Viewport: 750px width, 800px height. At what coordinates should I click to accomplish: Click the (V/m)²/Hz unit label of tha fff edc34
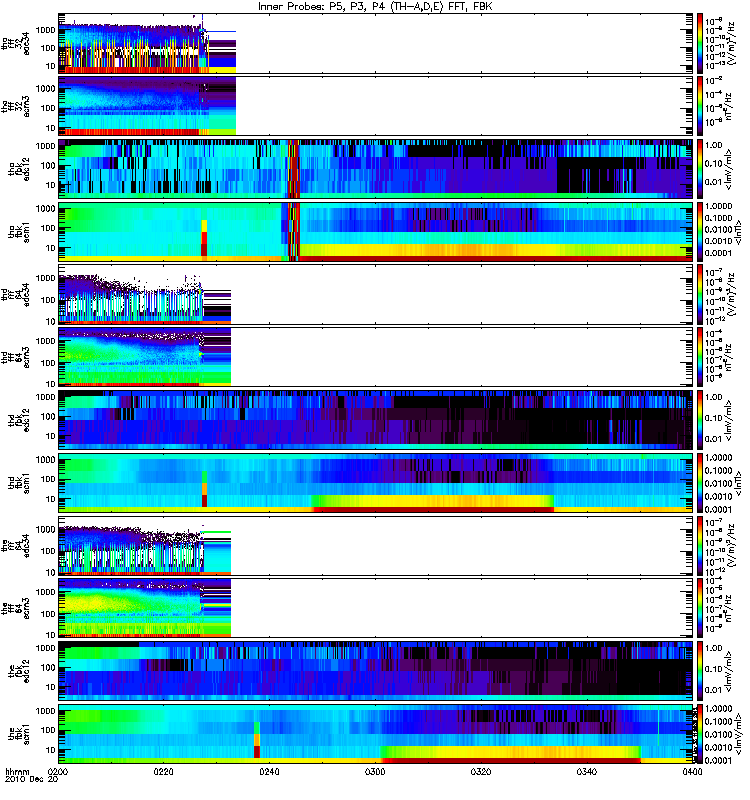[x=732, y=43]
